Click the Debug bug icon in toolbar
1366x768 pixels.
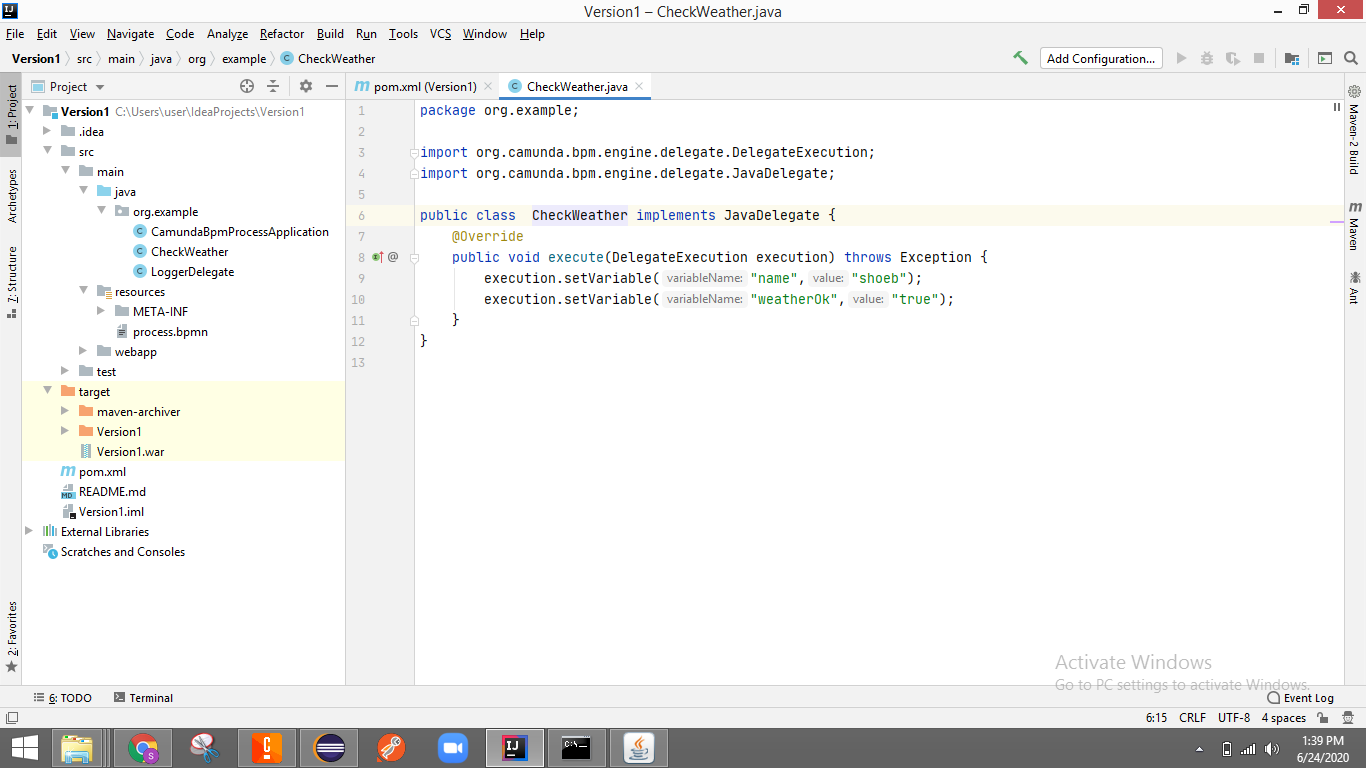pos(1207,58)
